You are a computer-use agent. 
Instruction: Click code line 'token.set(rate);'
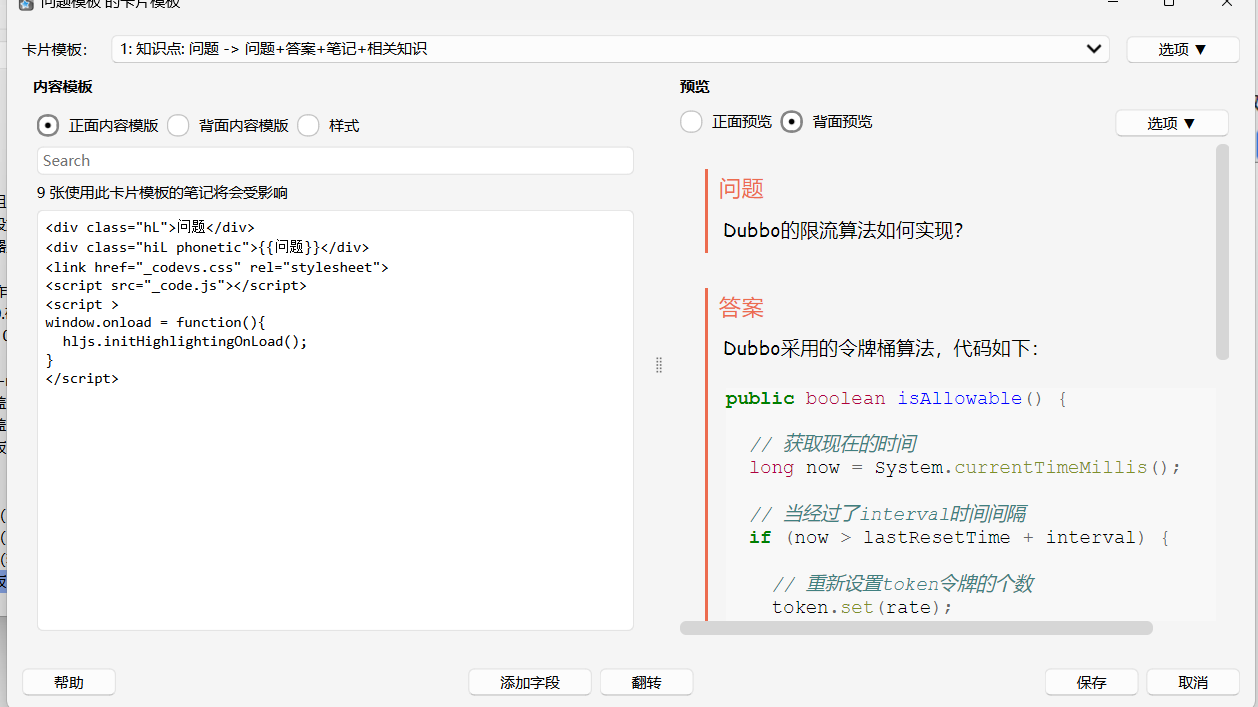point(862,607)
